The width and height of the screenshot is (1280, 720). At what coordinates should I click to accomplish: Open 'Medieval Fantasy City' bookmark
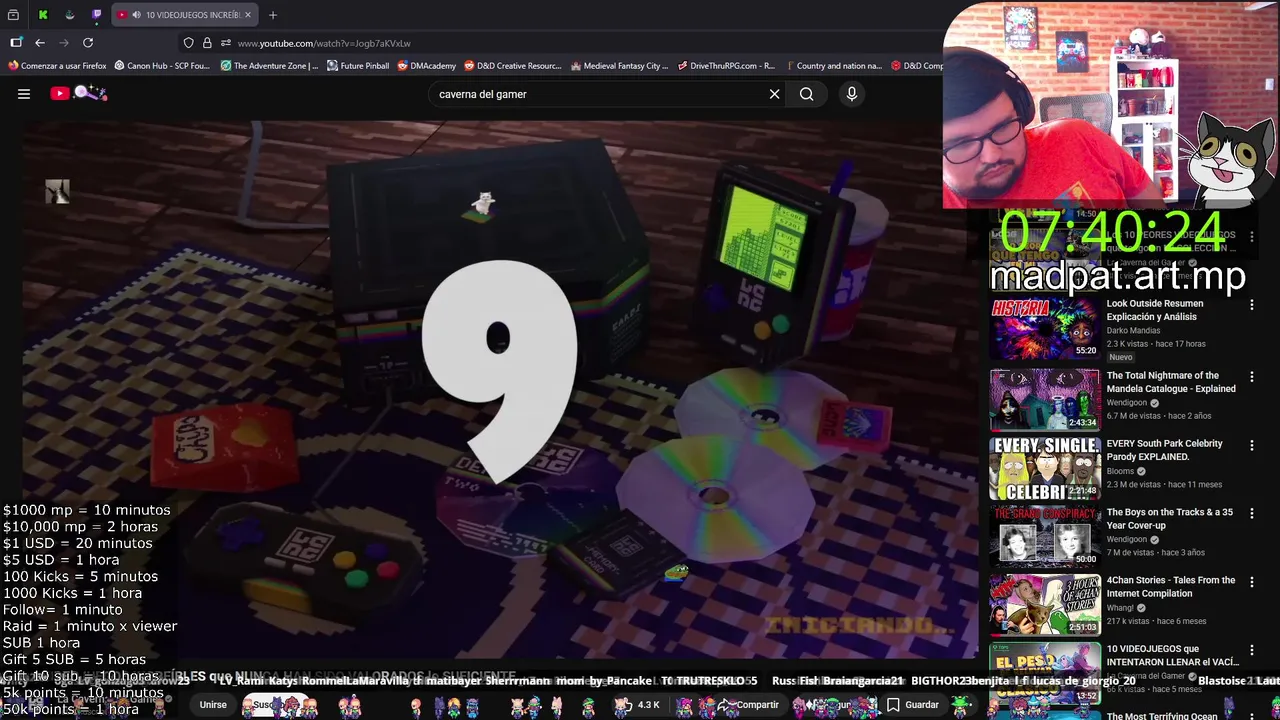click(620, 66)
